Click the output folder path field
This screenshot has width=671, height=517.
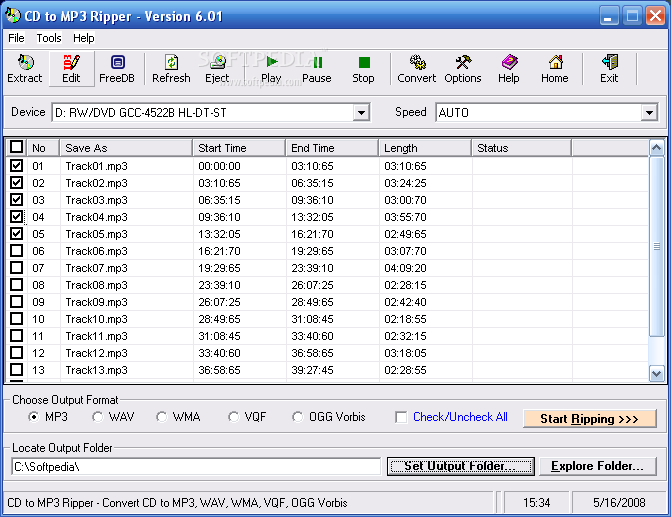(x=196, y=466)
